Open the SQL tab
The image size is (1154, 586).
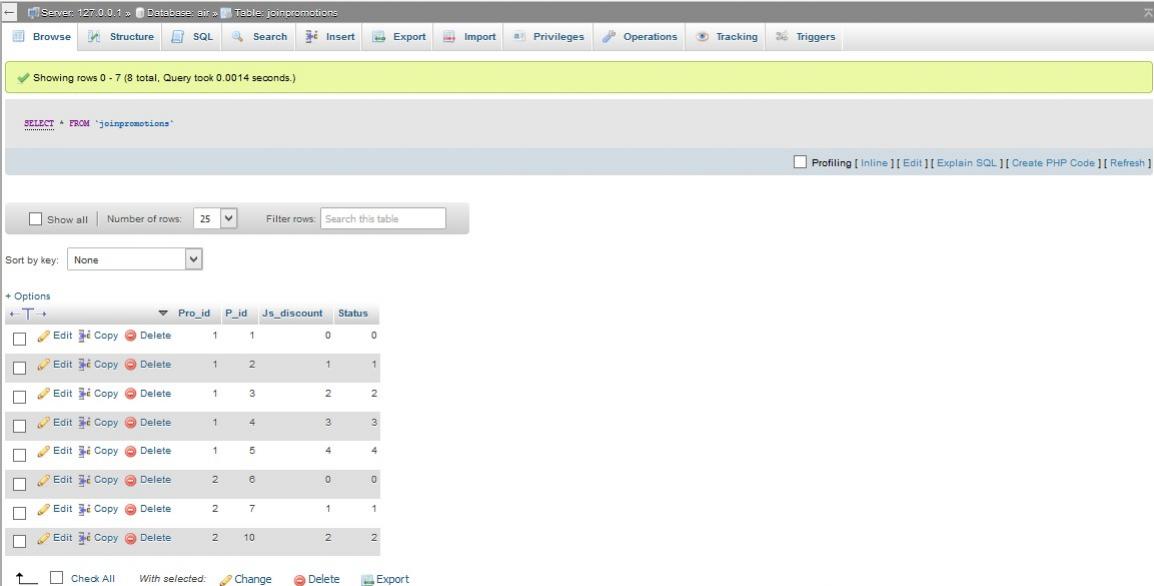click(193, 36)
